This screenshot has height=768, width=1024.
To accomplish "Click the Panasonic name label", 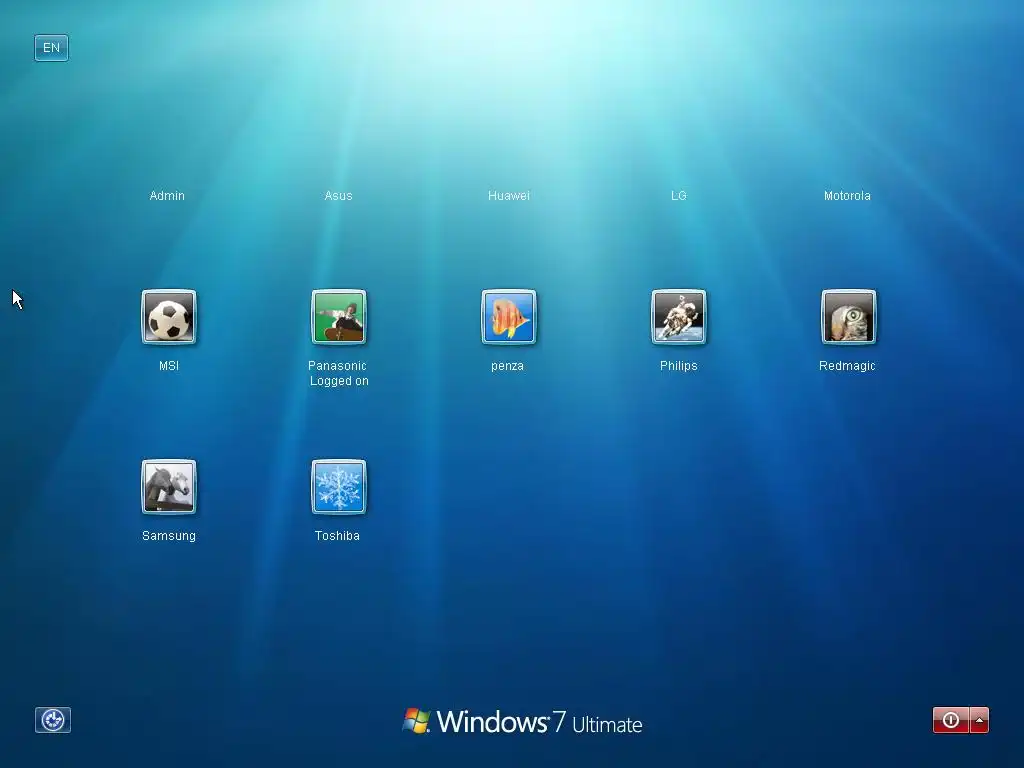I will [x=337, y=366].
